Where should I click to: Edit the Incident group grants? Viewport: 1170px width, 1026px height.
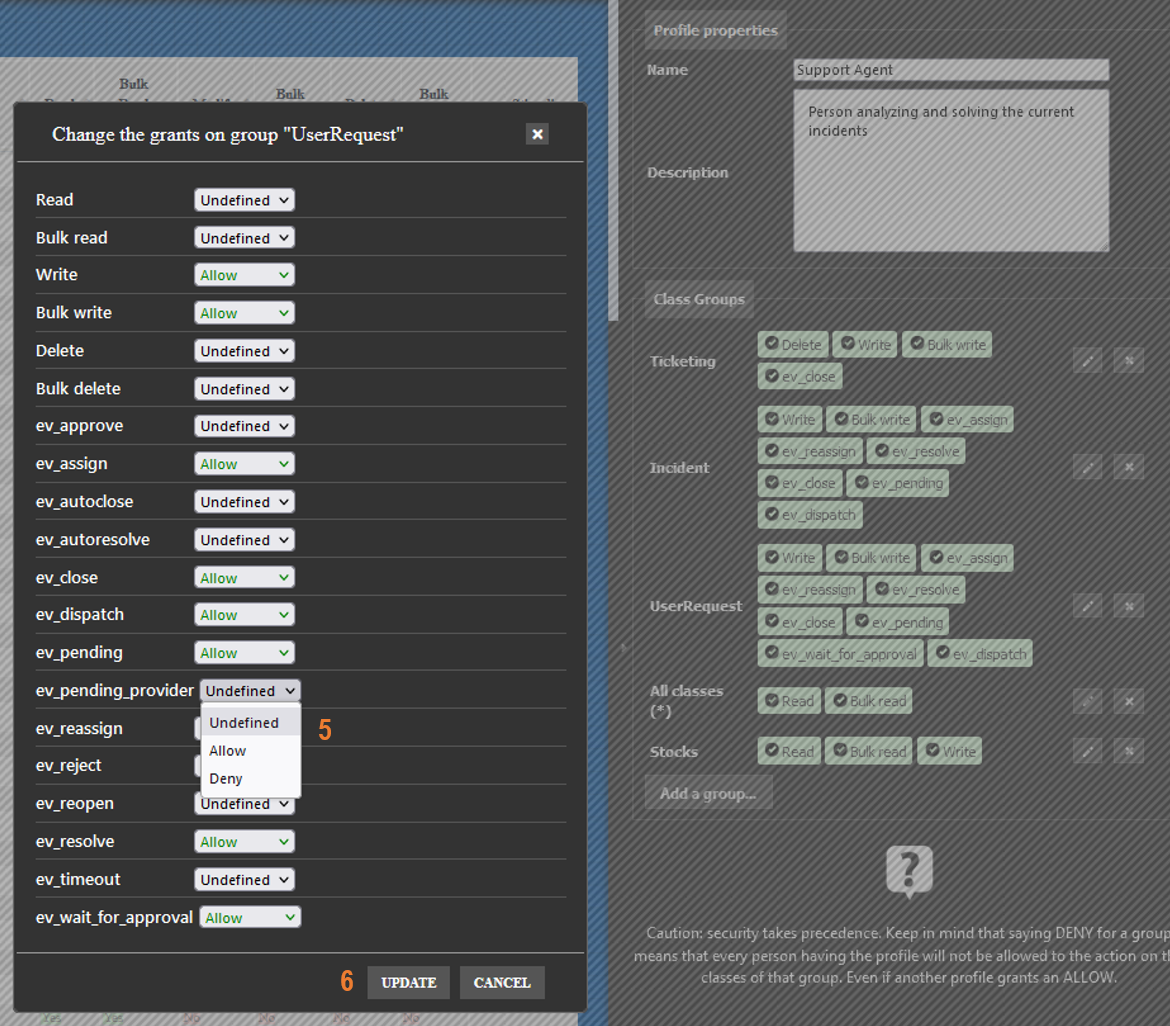[x=1087, y=467]
